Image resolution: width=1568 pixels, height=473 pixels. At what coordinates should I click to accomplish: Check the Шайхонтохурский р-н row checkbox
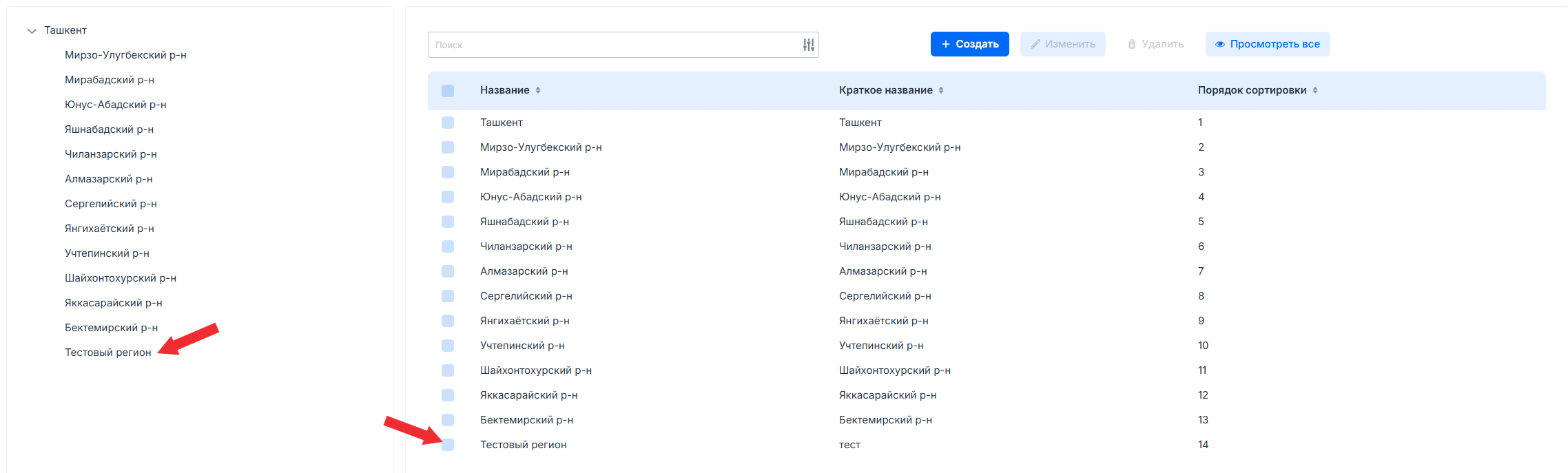[448, 370]
